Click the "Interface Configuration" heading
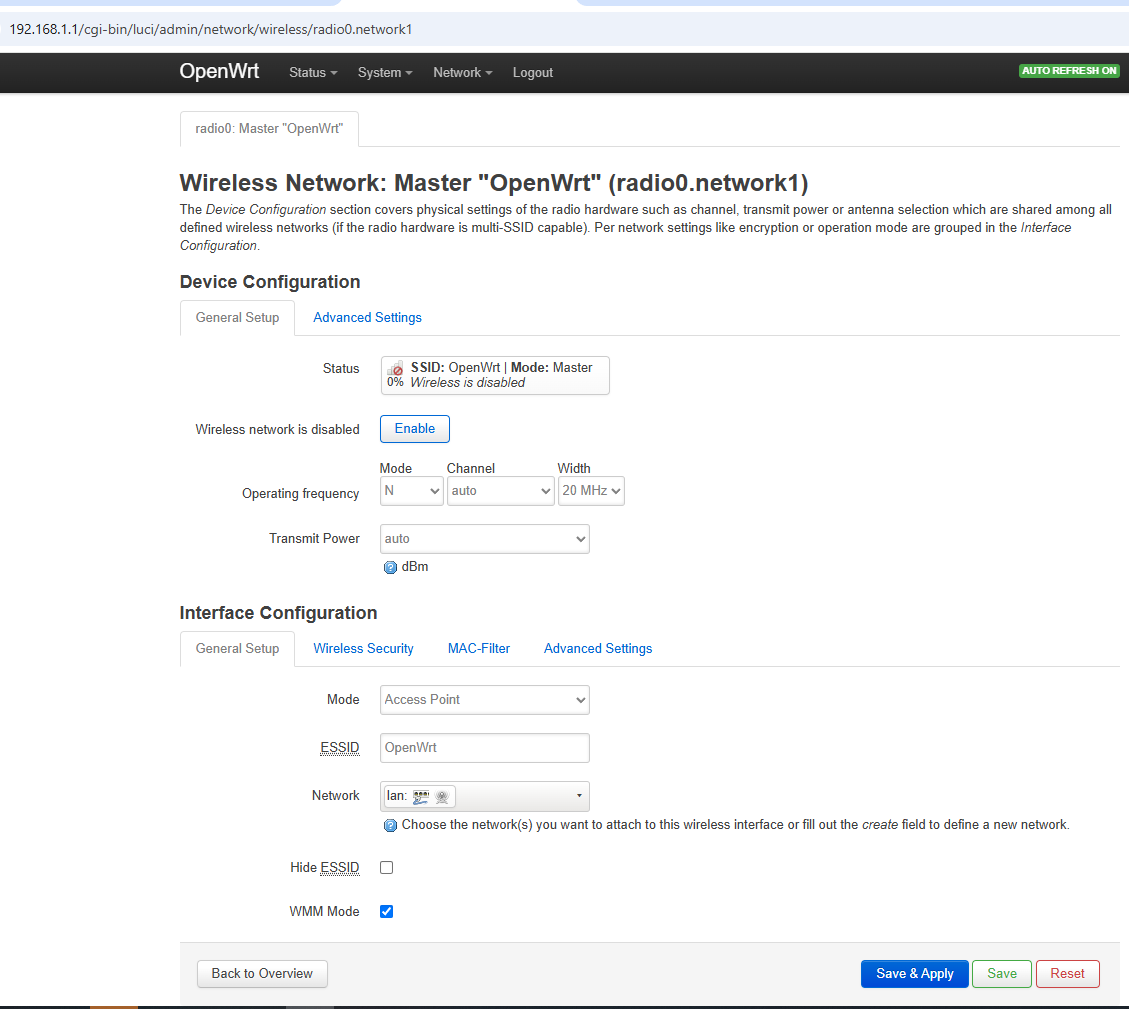This screenshot has height=1009, width=1129. click(x=279, y=613)
